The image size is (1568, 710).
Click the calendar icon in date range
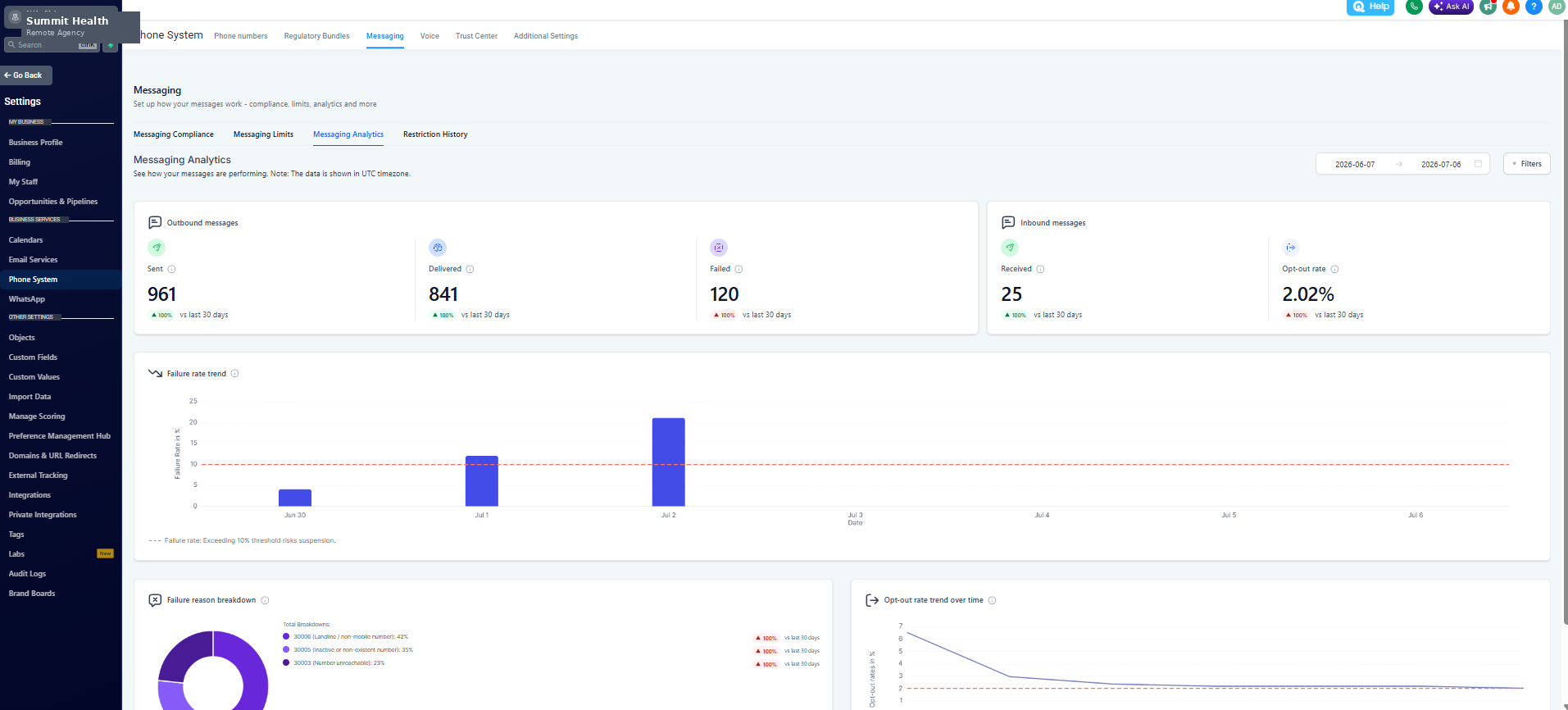[1478, 164]
